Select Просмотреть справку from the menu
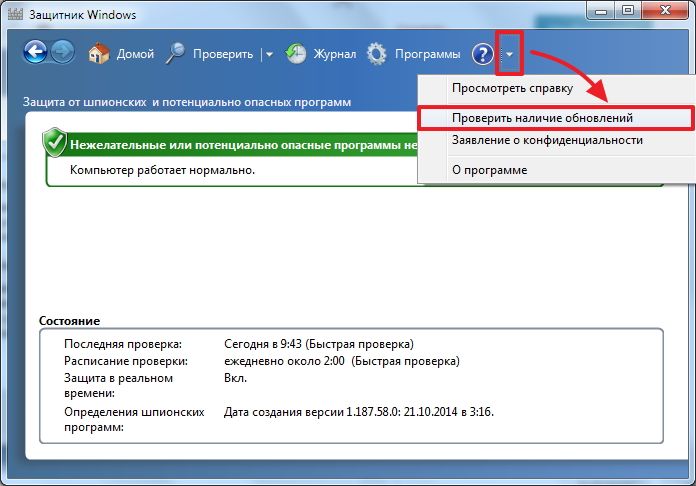The image size is (696, 486). tap(512, 89)
